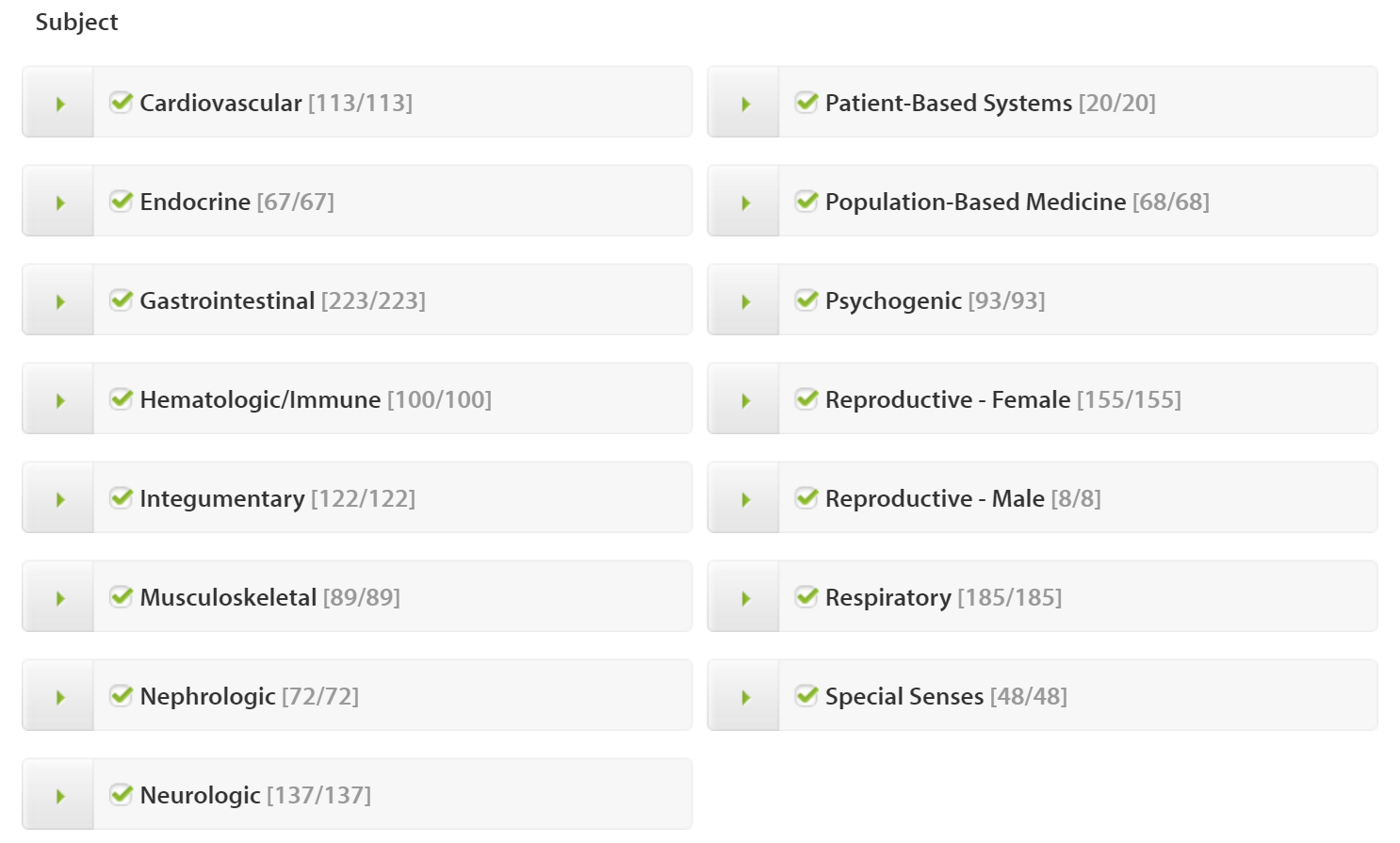
Task: Select the checkmark next to Respiratory
Action: [806, 596]
